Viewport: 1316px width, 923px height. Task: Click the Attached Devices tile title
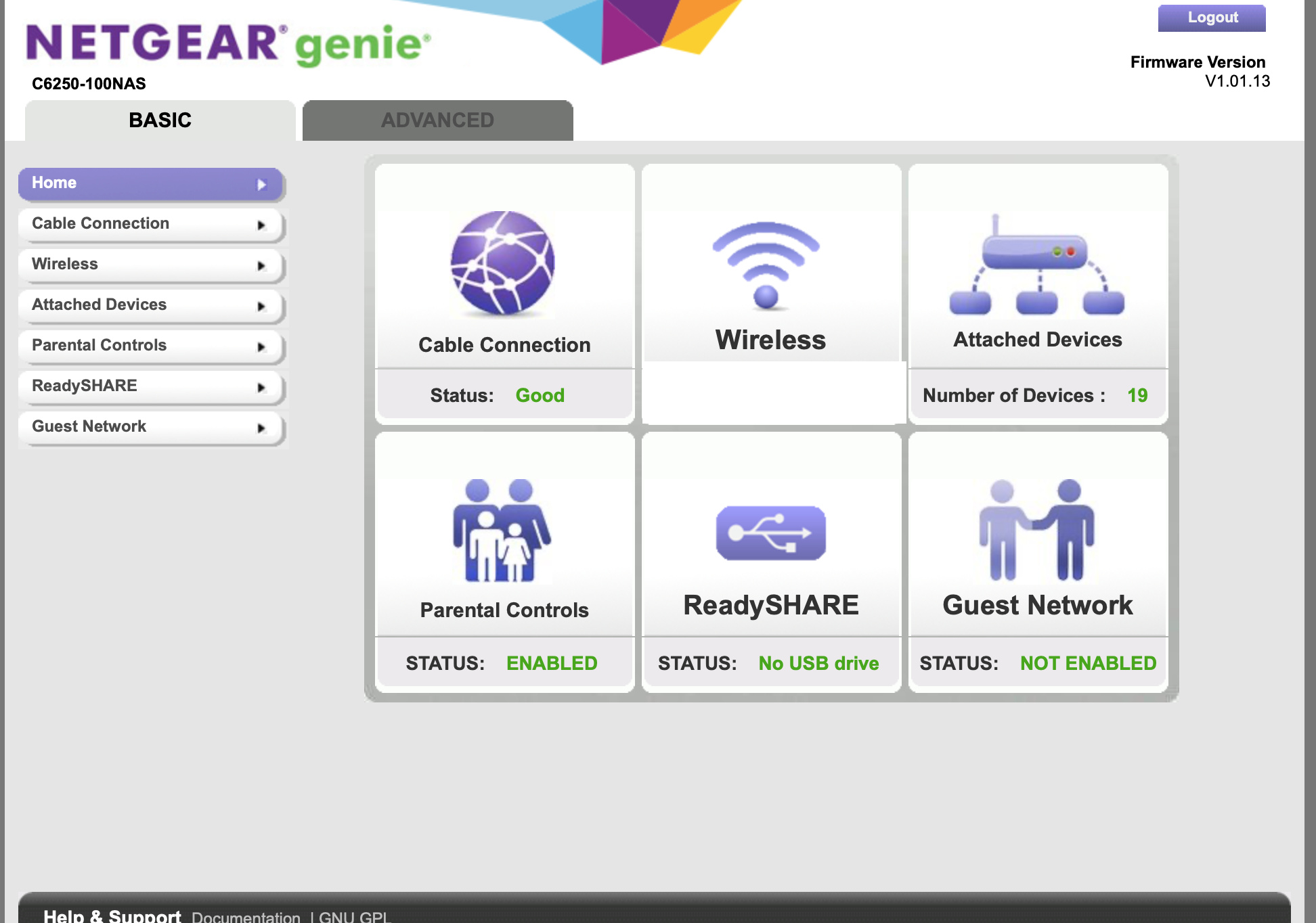click(1038, 340)
